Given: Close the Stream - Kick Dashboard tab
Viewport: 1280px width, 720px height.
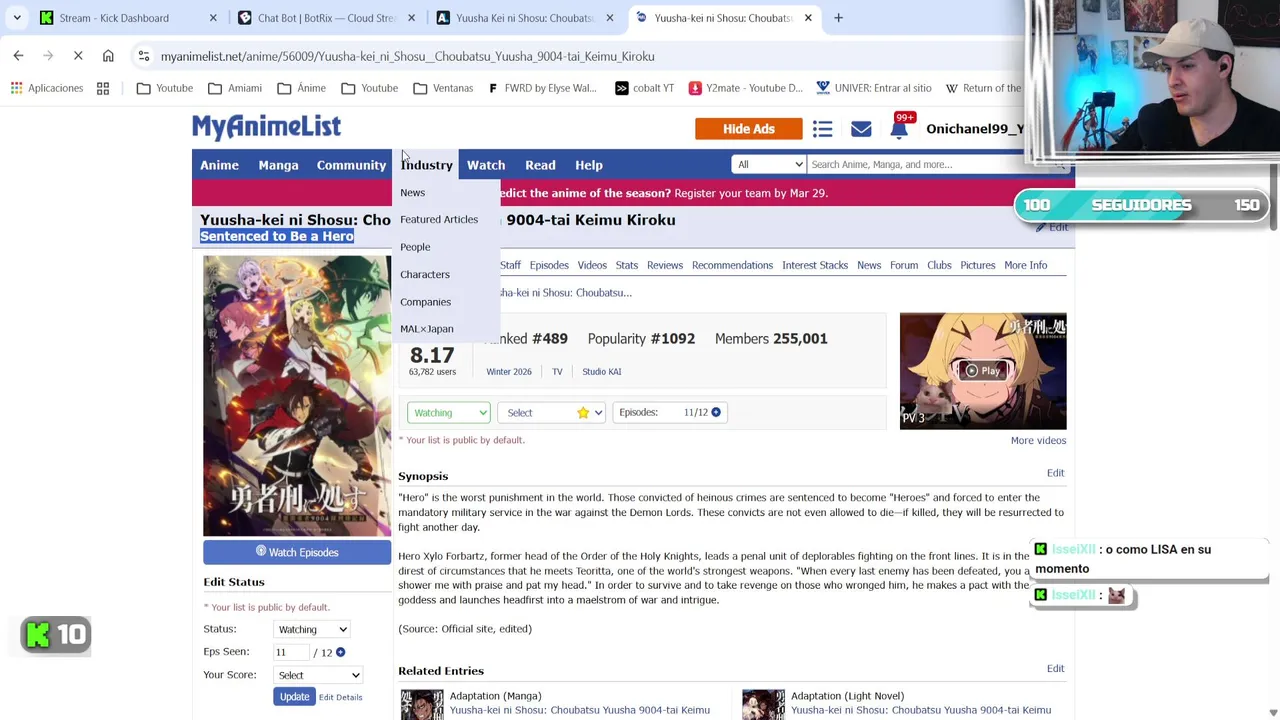Looking at the screenshot, I should pyautogui.click(x=213, y=18).
